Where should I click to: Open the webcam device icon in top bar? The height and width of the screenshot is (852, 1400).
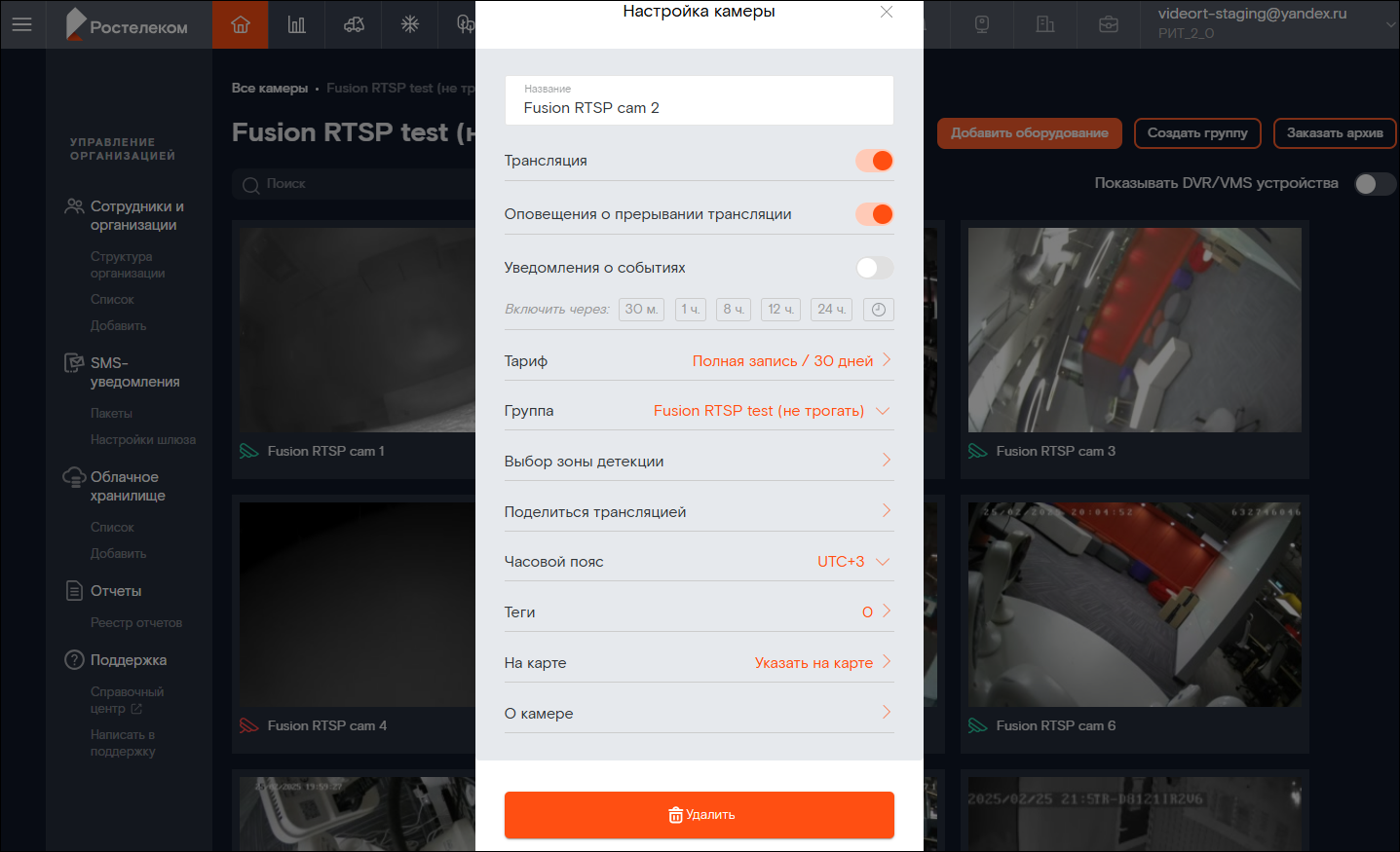pos(982,24)
